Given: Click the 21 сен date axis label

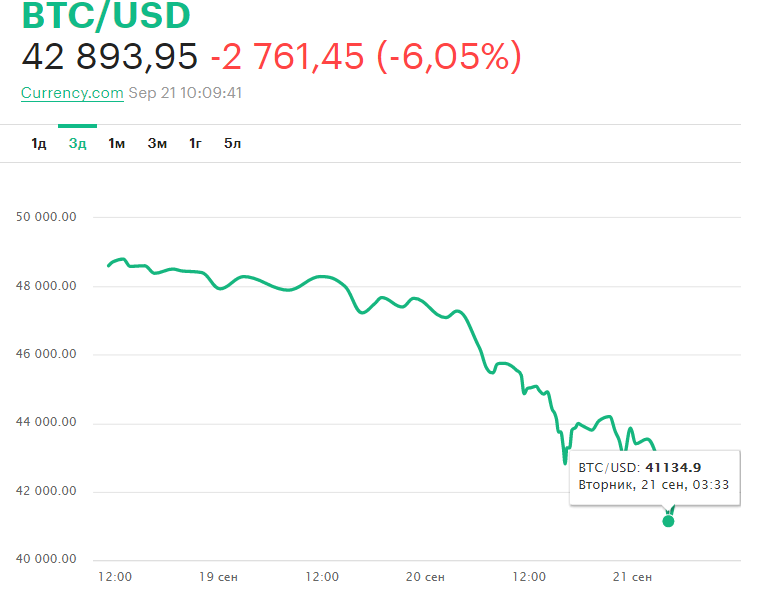Looking at the screenshot, I should 632,577.
